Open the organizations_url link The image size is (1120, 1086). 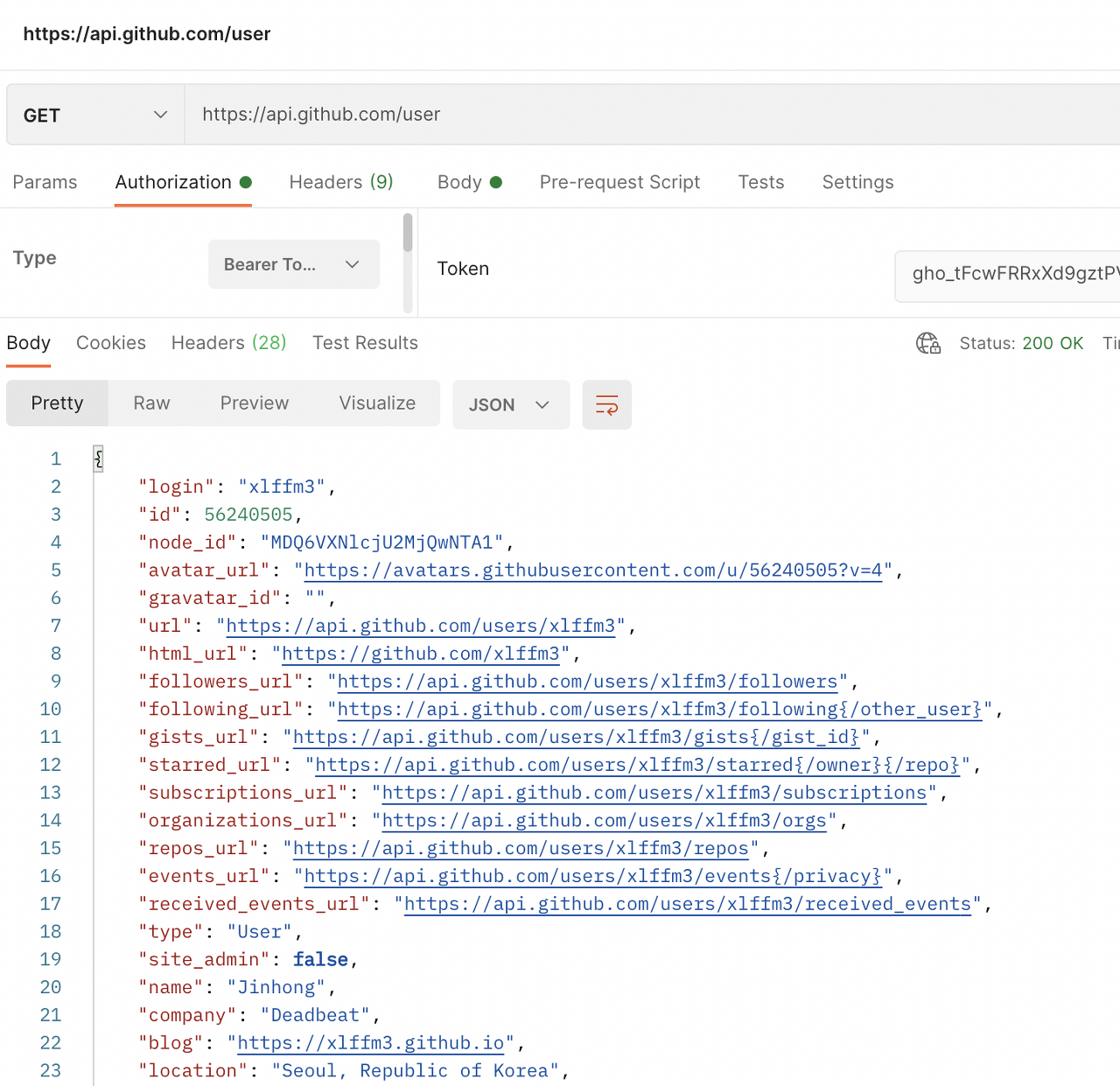point(604,821)
